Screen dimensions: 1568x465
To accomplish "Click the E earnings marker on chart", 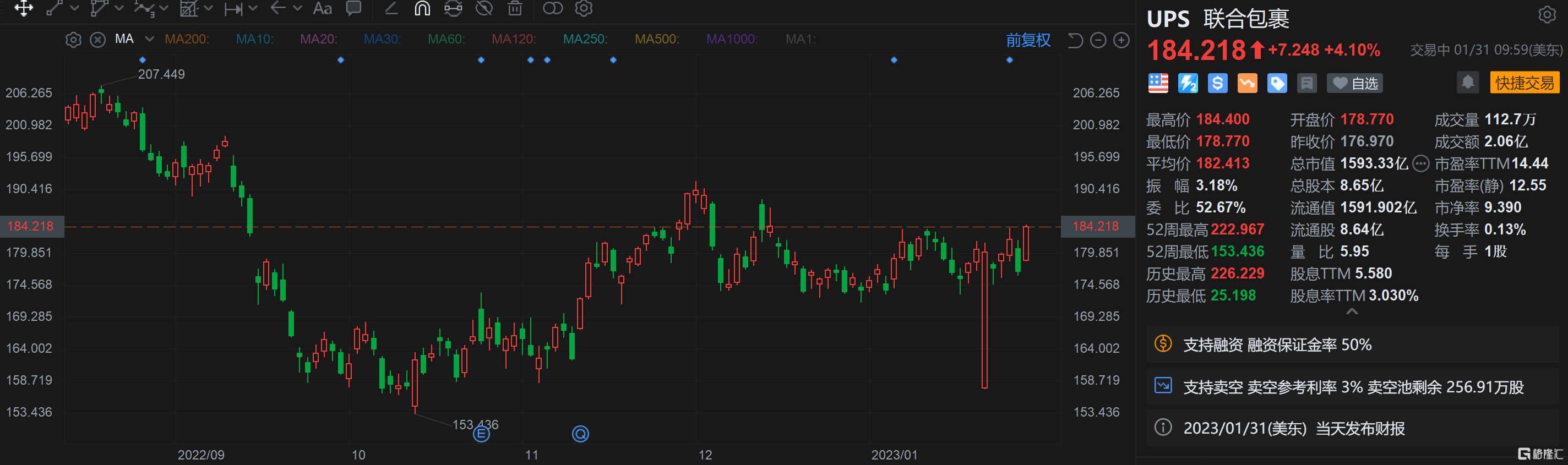I will click(x=482, y=434).
